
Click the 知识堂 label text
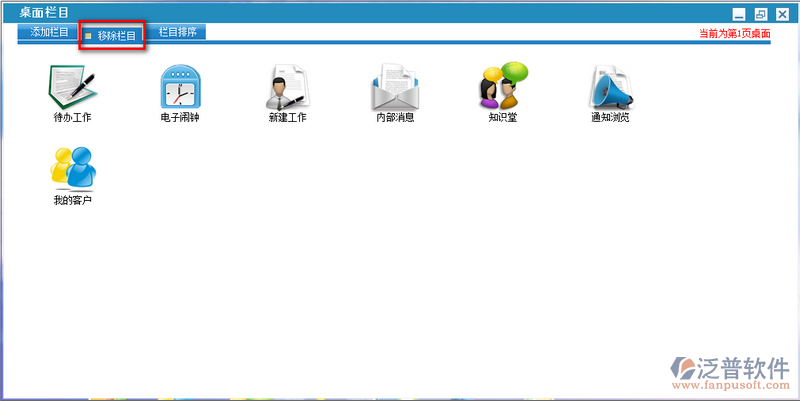click(503, 117)
